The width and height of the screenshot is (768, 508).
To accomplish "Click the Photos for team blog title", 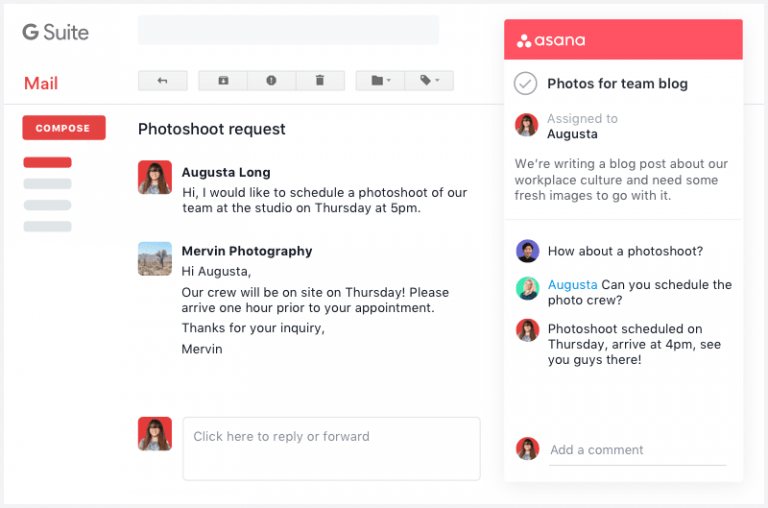I will pos(617,84).
